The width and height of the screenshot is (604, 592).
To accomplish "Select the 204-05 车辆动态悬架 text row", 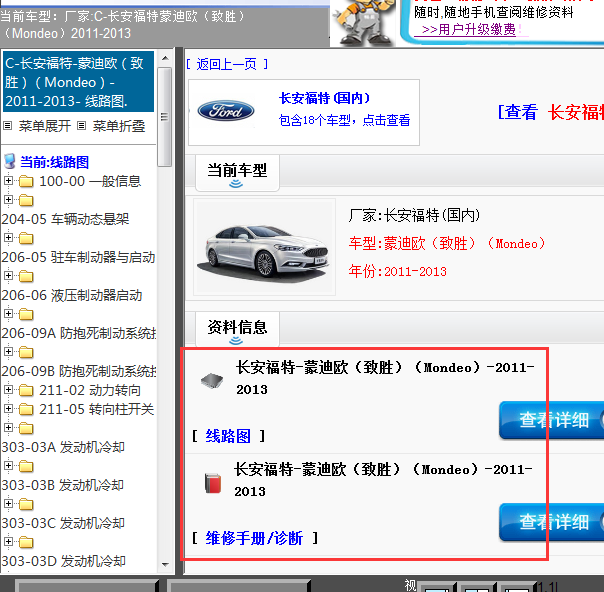I will [65, 219].
